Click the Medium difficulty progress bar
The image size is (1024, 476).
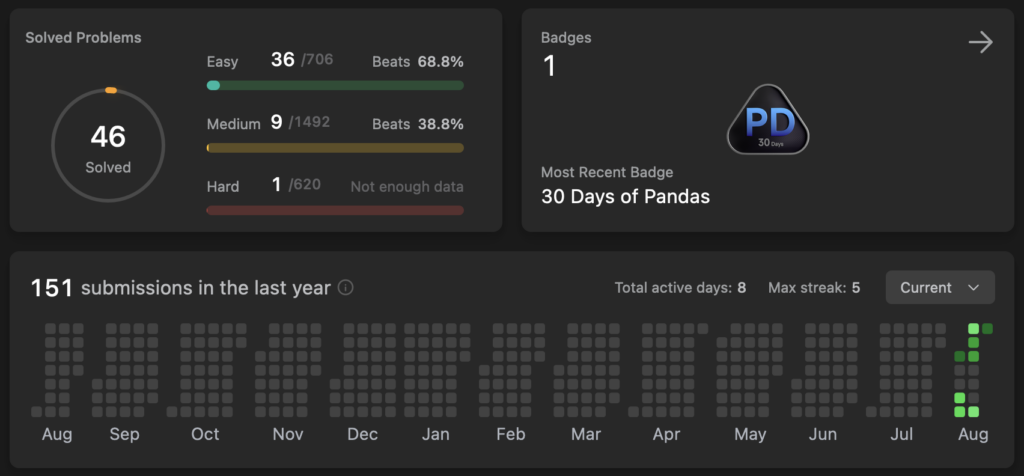coord(335,148)
